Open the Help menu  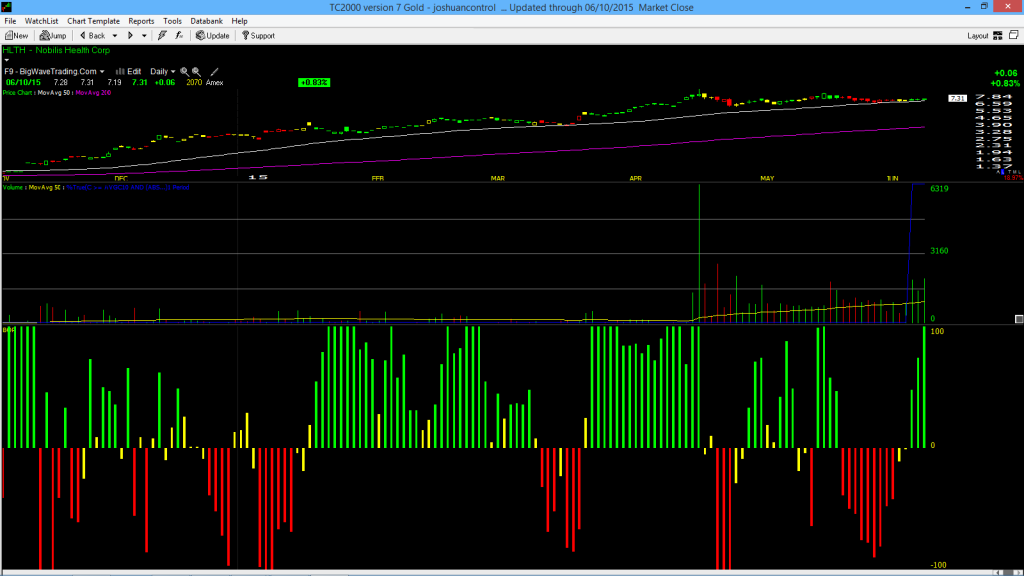pyautogui.click(x=240, y=21)
